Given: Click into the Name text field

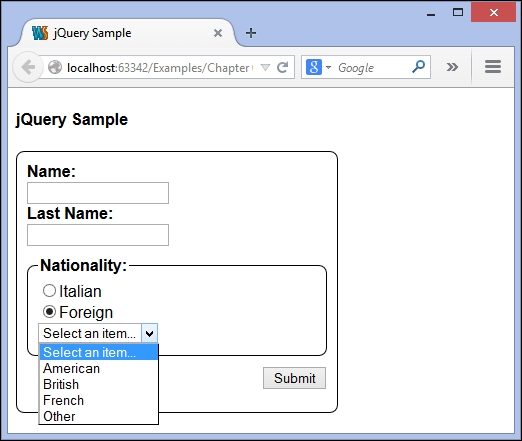Looking at the screenshot, I should point(98,193).
